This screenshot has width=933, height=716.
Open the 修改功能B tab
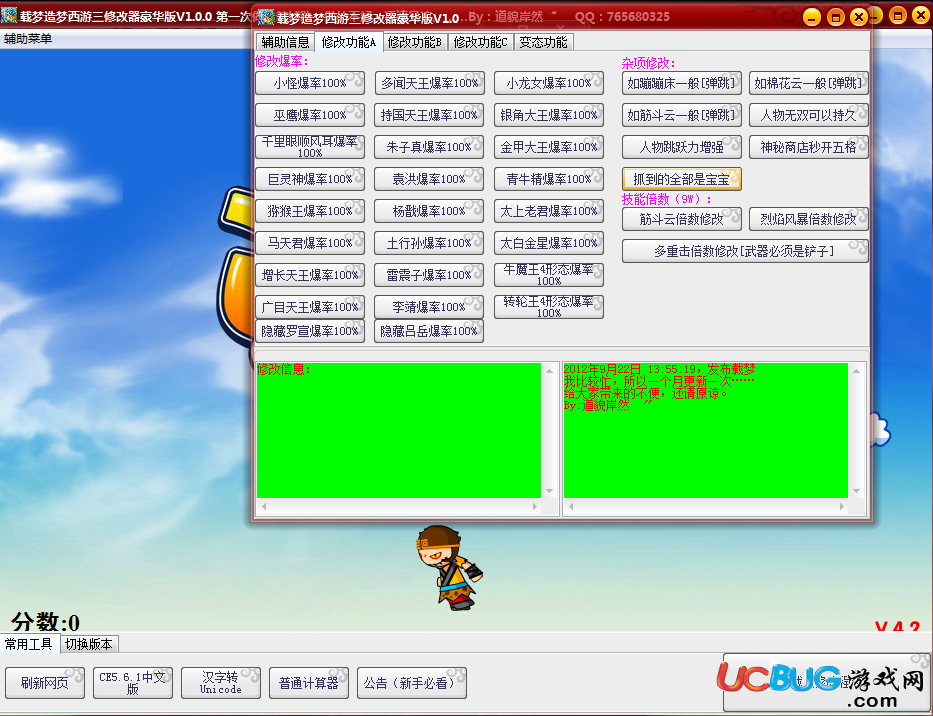[x=415, y=42]
